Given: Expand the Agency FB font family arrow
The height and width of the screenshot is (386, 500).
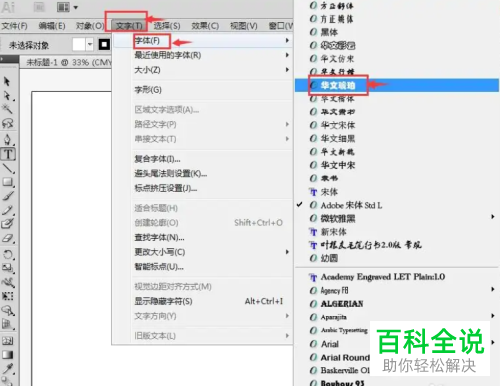Looking at the screenshot, I should point(492,289).
